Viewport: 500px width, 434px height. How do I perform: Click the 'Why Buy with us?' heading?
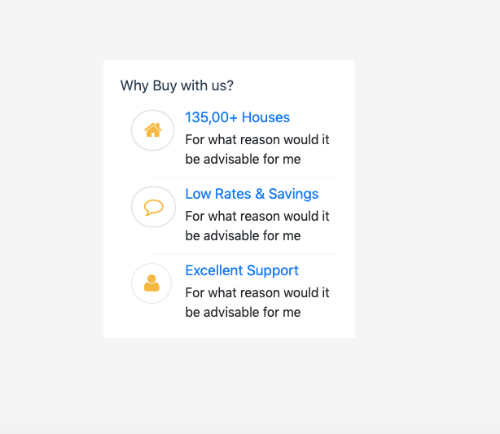tap(177, 86)
